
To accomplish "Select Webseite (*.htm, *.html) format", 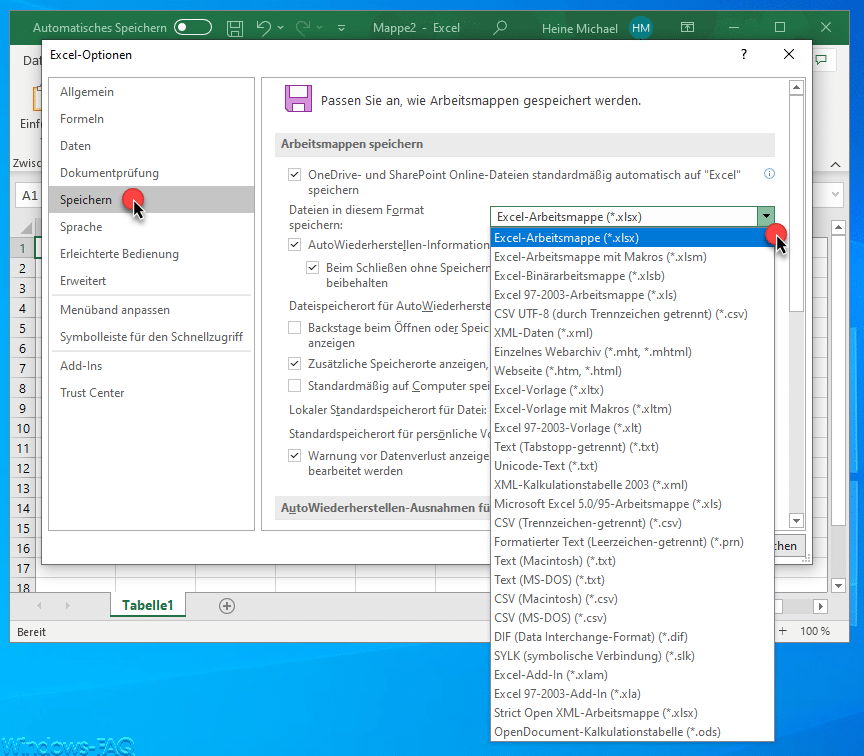I will [632, 371].
